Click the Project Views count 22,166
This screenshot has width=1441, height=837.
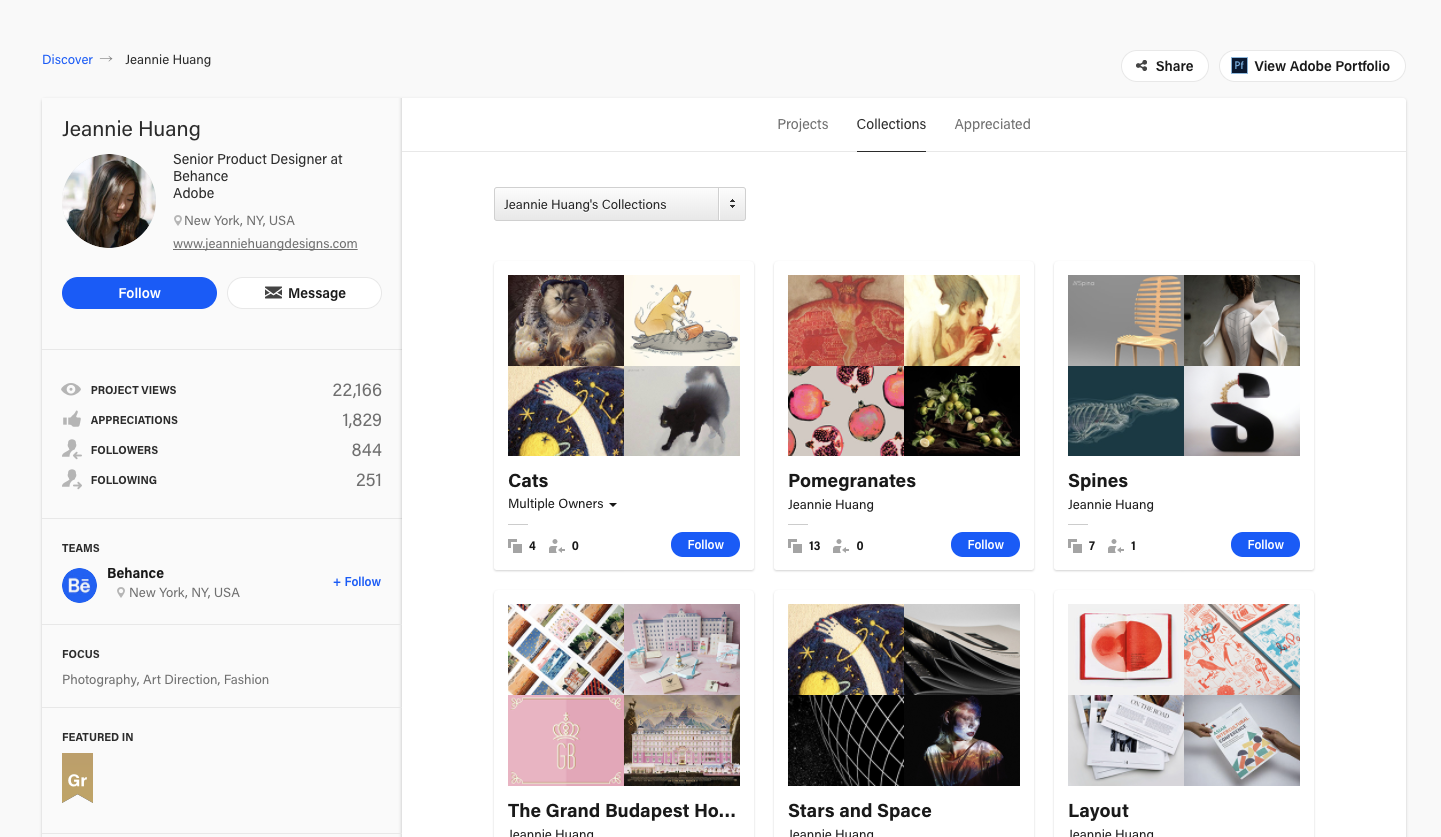click(x=357, y=390)
